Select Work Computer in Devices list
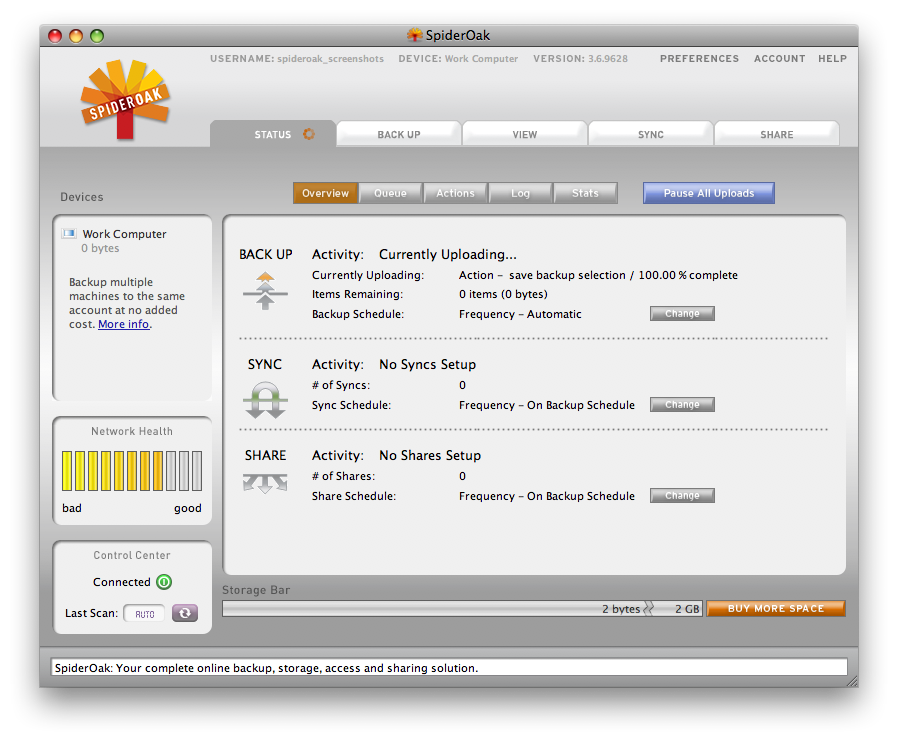 click(x=124, y=234)
